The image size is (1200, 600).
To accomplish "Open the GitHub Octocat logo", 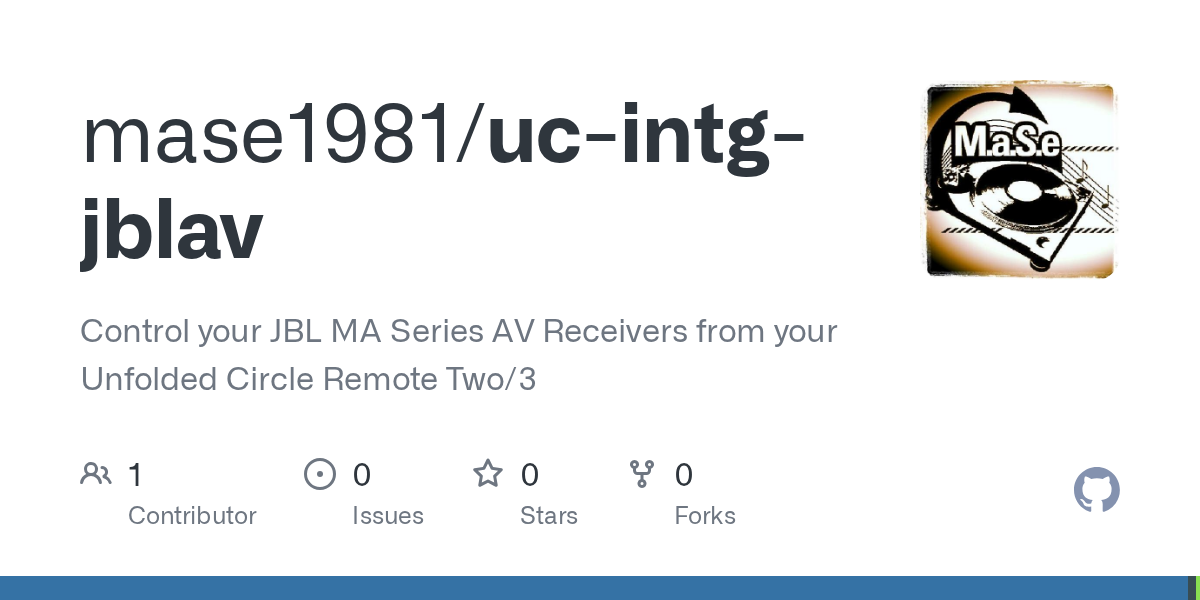I will [1096, 490].
